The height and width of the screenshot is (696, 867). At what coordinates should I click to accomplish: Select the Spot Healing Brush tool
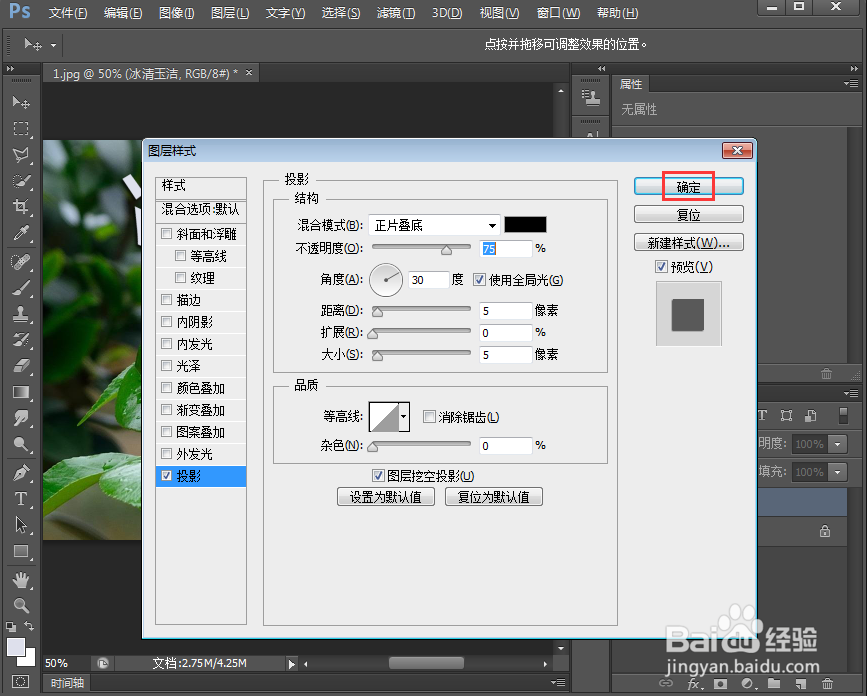21,261
